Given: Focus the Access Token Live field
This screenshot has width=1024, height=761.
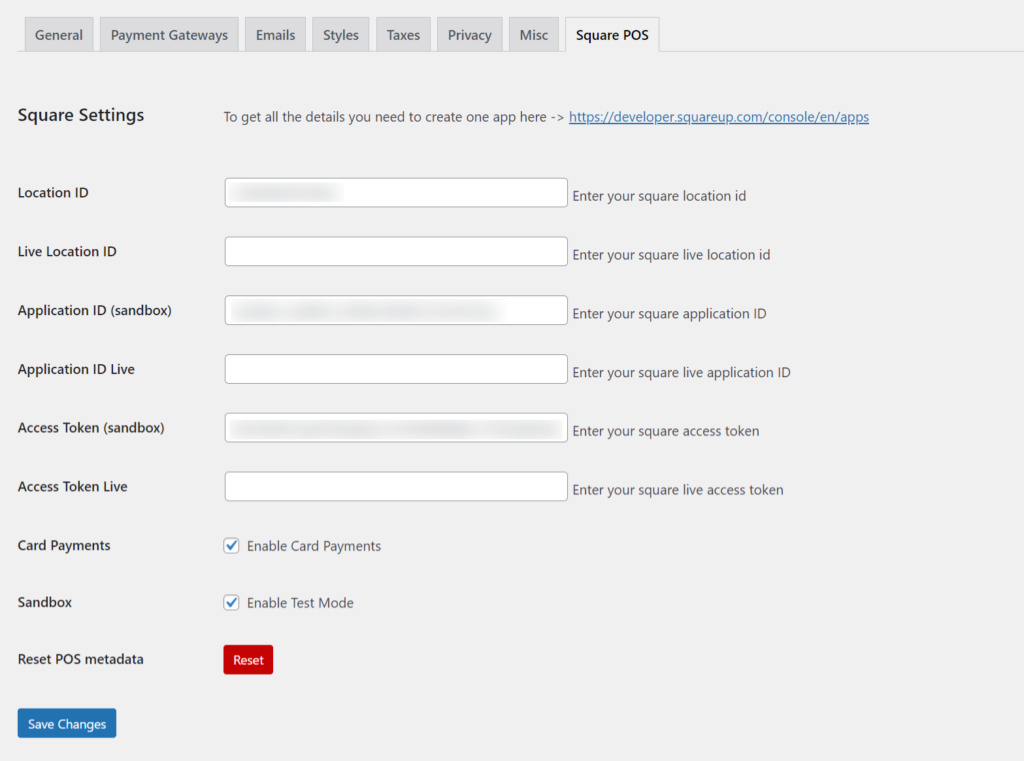Looking at the screenshot, I should pyautogui.click(x=396, y=487).
